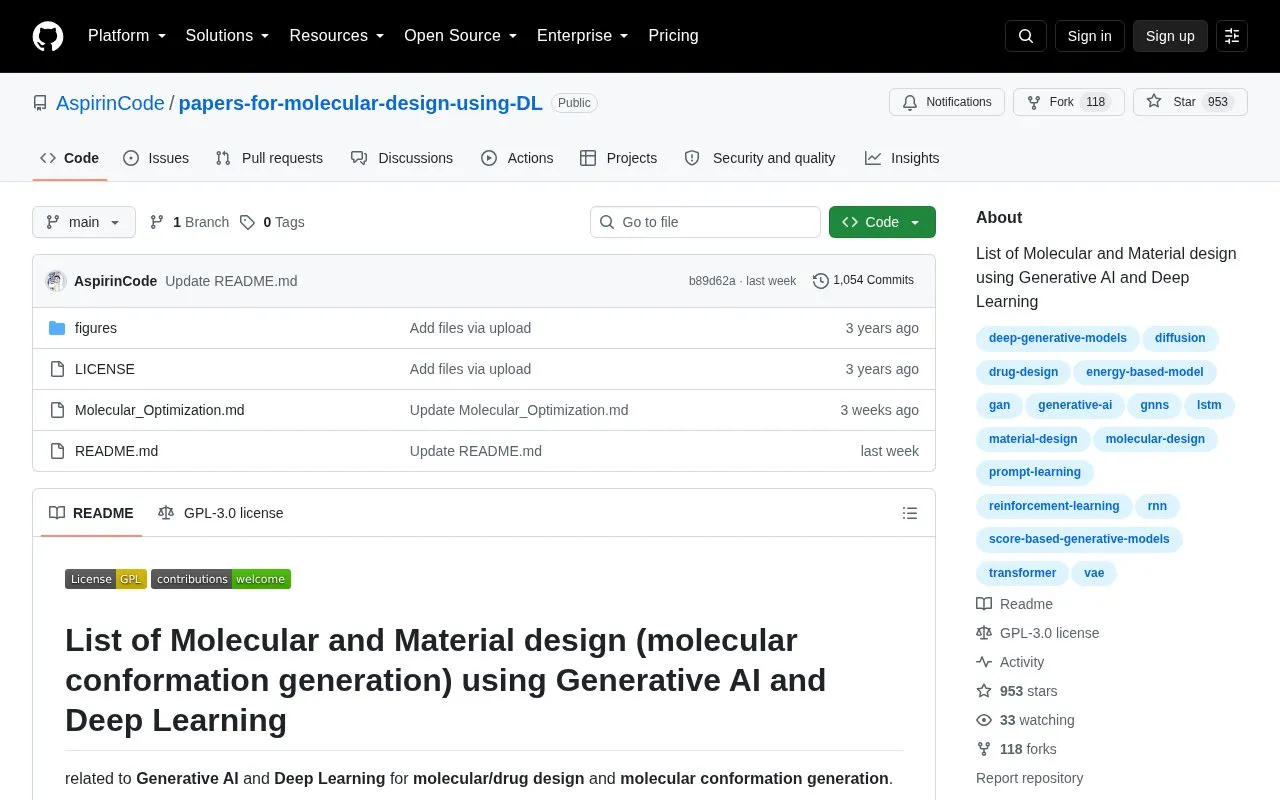1280x800 pixels.
Task: Click the GitHub logo icon
Action: coord(48,36)
